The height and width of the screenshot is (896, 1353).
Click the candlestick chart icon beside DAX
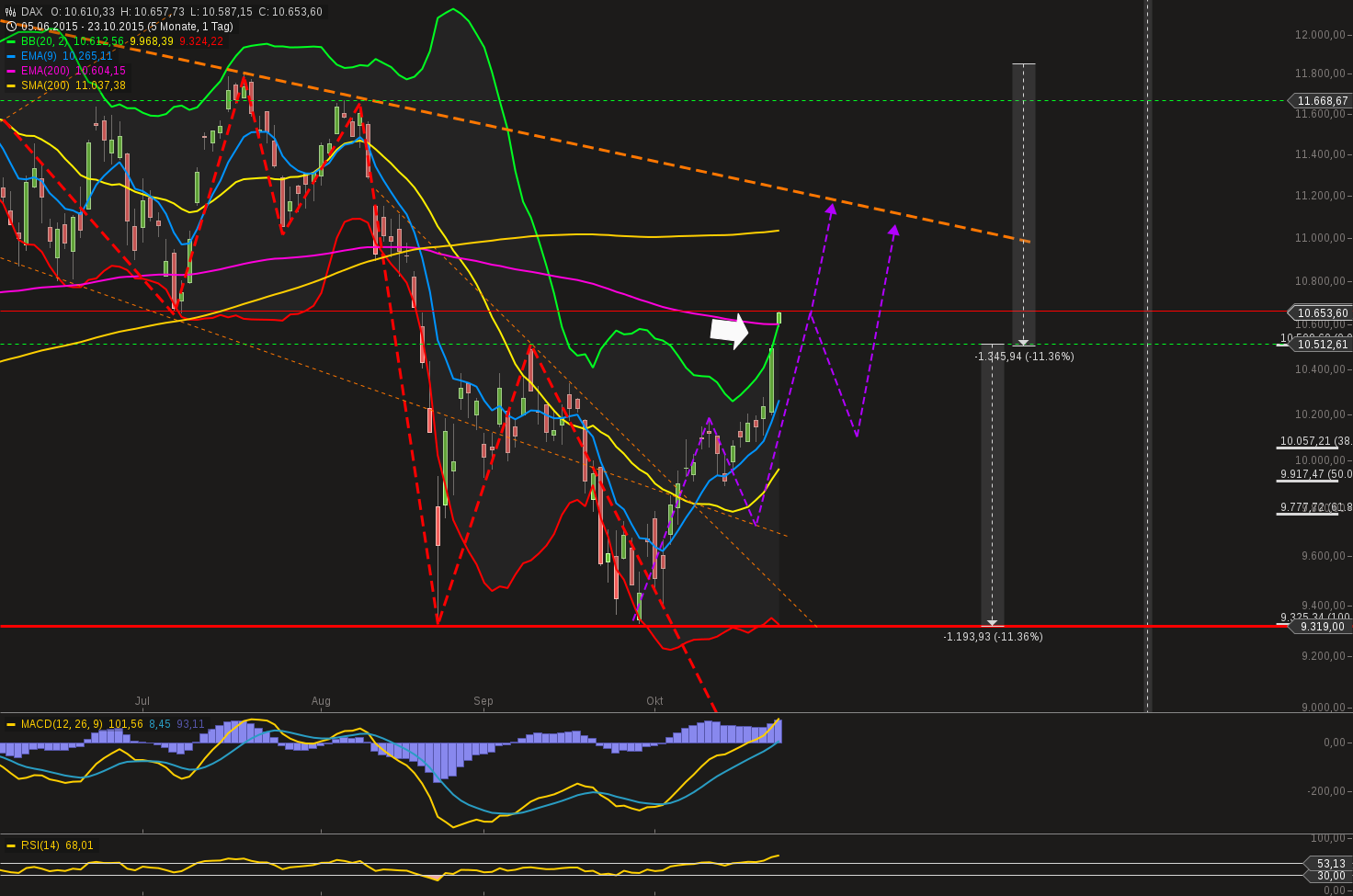click(10, 12)
